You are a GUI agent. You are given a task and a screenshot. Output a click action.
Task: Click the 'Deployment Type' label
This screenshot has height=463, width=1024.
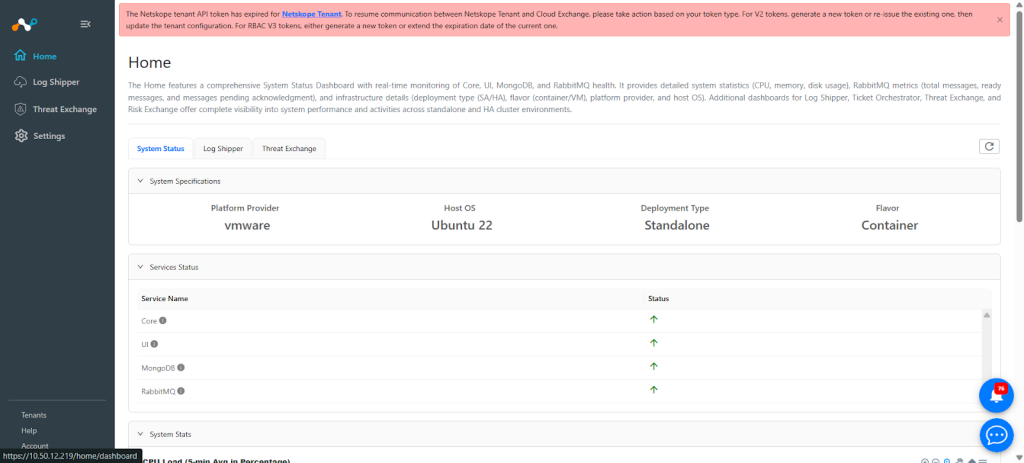click(x=675, y=208)
